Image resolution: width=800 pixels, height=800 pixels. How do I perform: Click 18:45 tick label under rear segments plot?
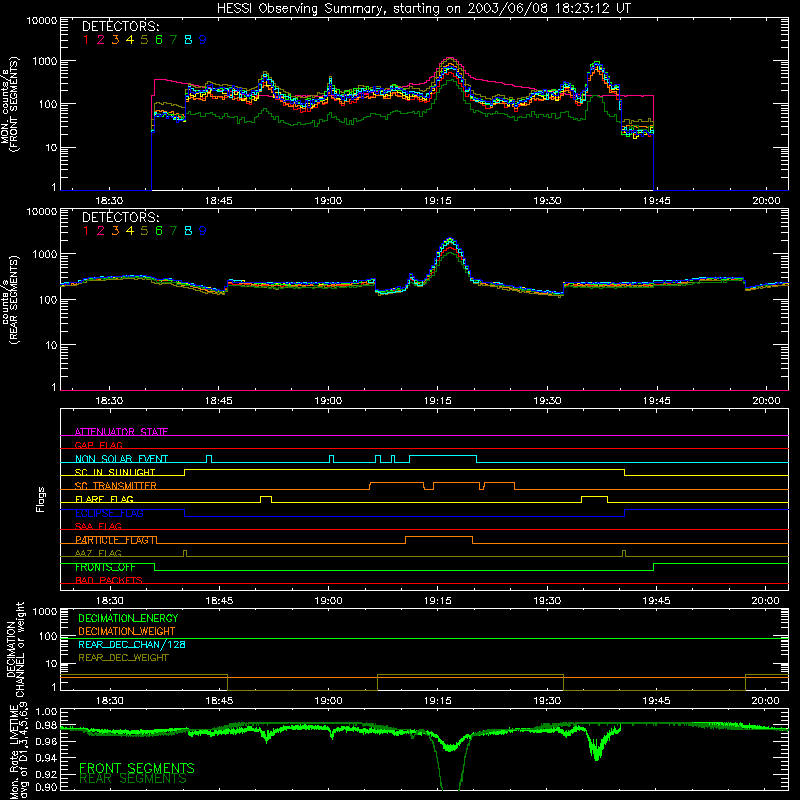point(218,401)
